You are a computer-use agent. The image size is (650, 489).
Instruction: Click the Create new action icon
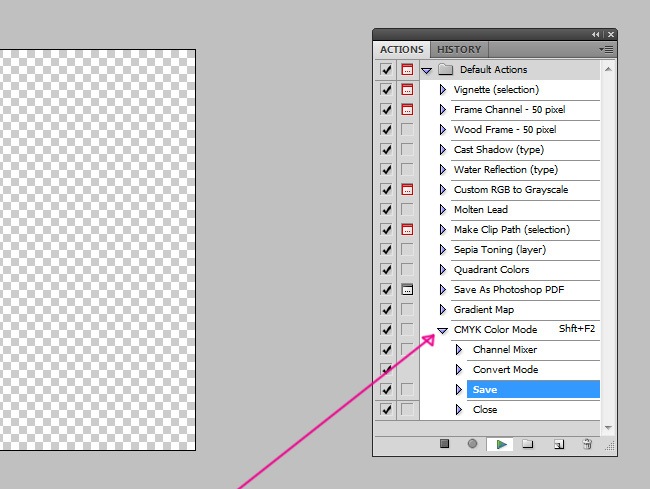(x=559, y=444)
